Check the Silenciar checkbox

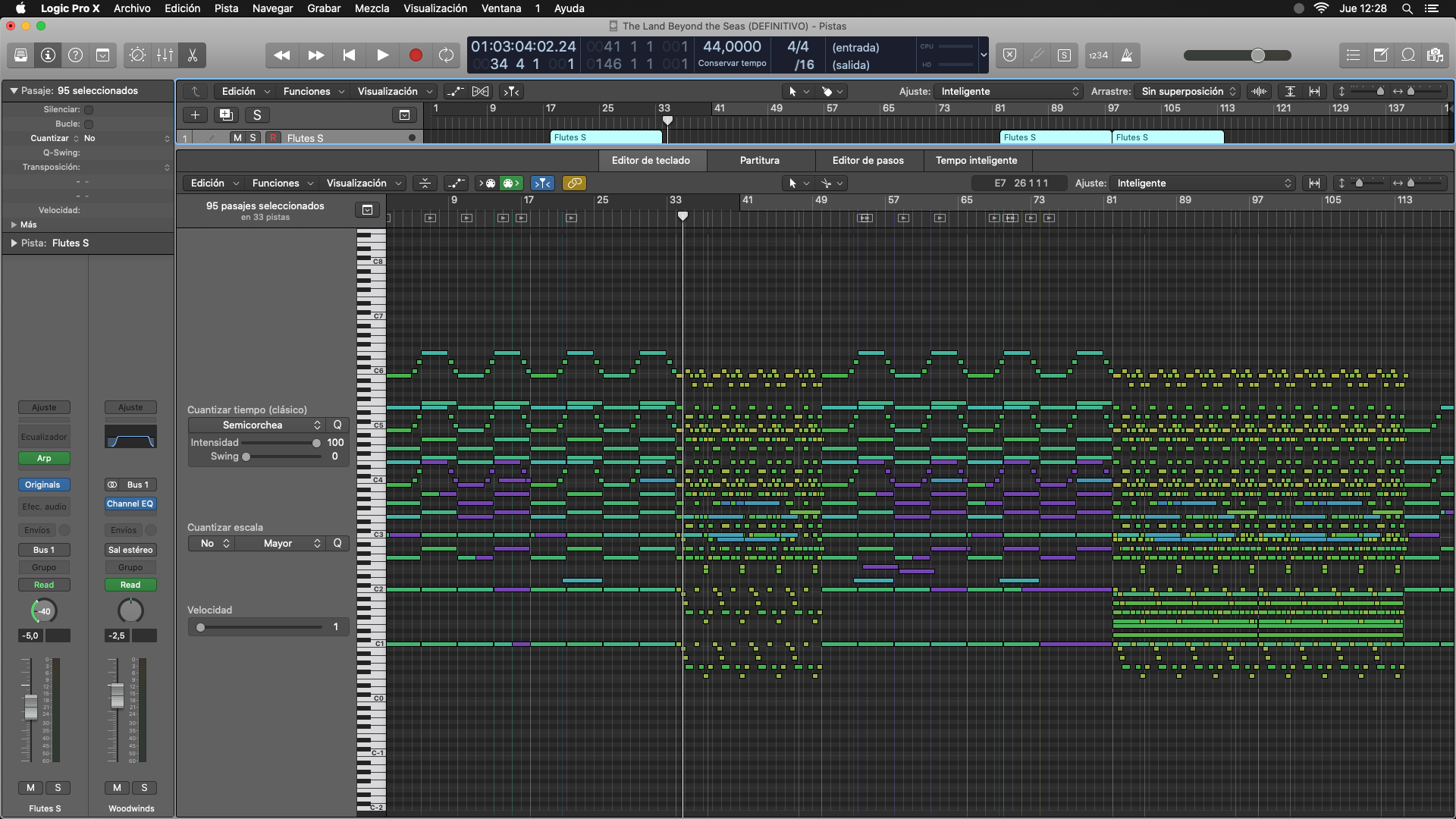click(x=89, y=110)
